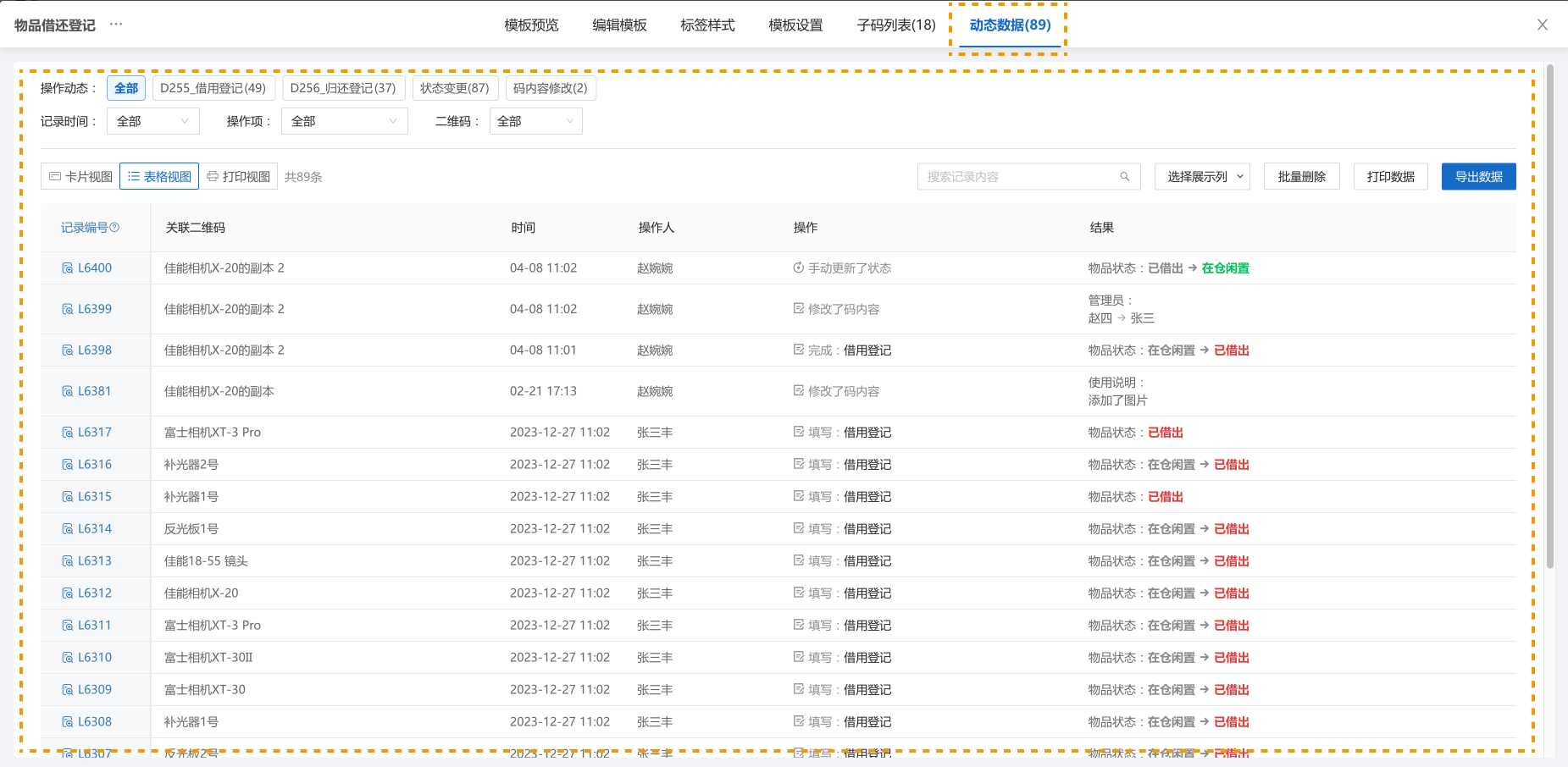Click the vertical scrollbar on the right
Screen dimensions: 1568x767
1550,316
